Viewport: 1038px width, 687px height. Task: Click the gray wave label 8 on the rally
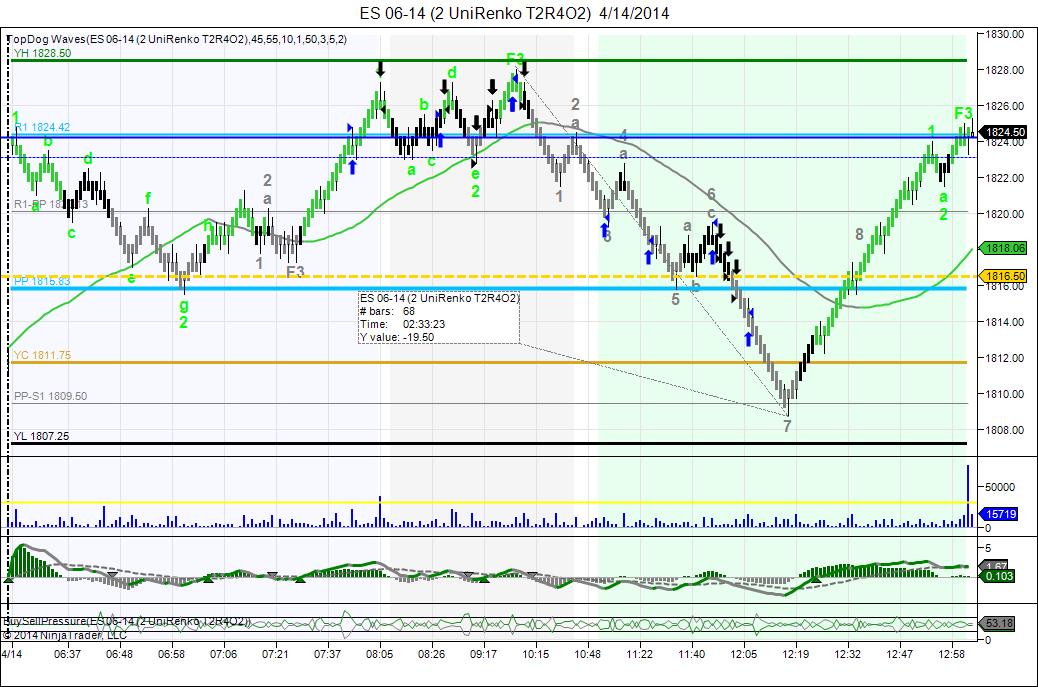click(x=859, y=234)
